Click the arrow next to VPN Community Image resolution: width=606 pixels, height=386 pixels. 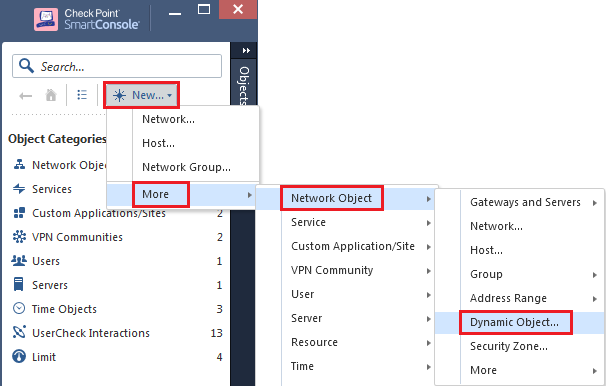coord(429,271)
